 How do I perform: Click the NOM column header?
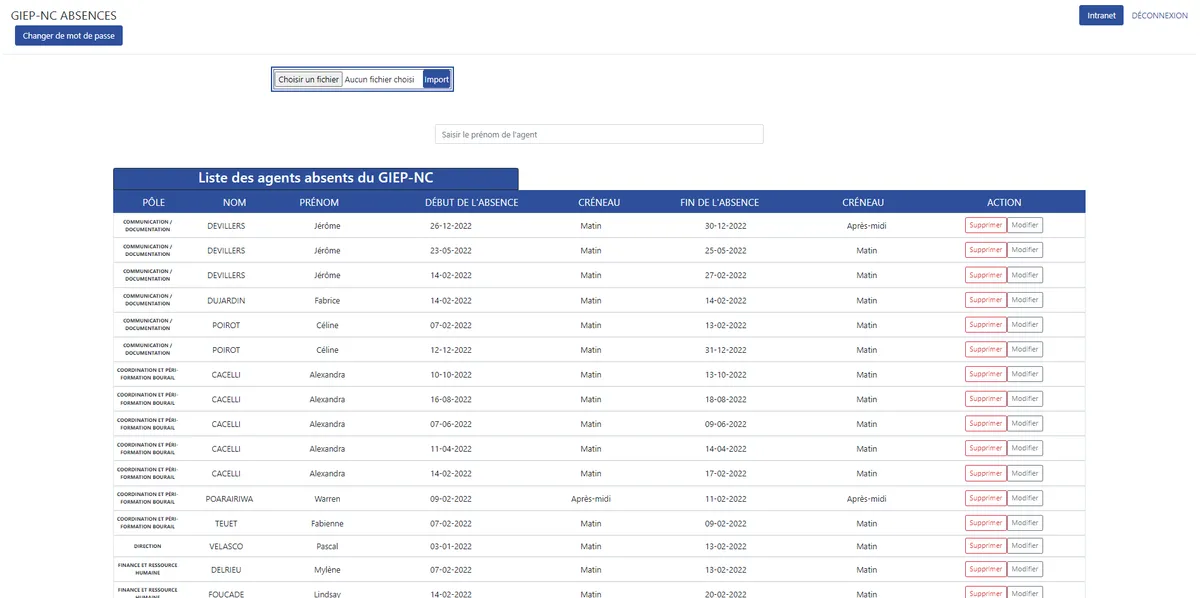[235, 202]
